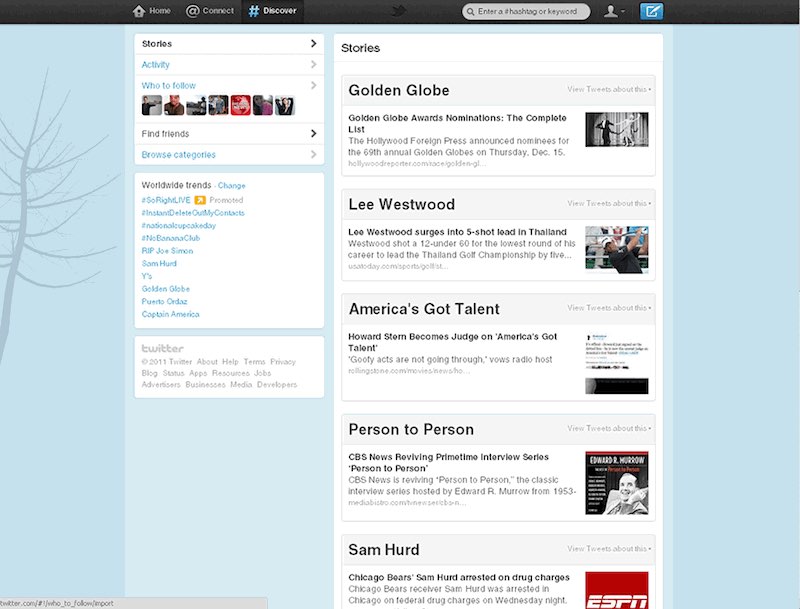Image resolution: width=800 pixels, height=609 pixels.
Task: Open Lee Westwood surges headline
Action: point(457,232)
